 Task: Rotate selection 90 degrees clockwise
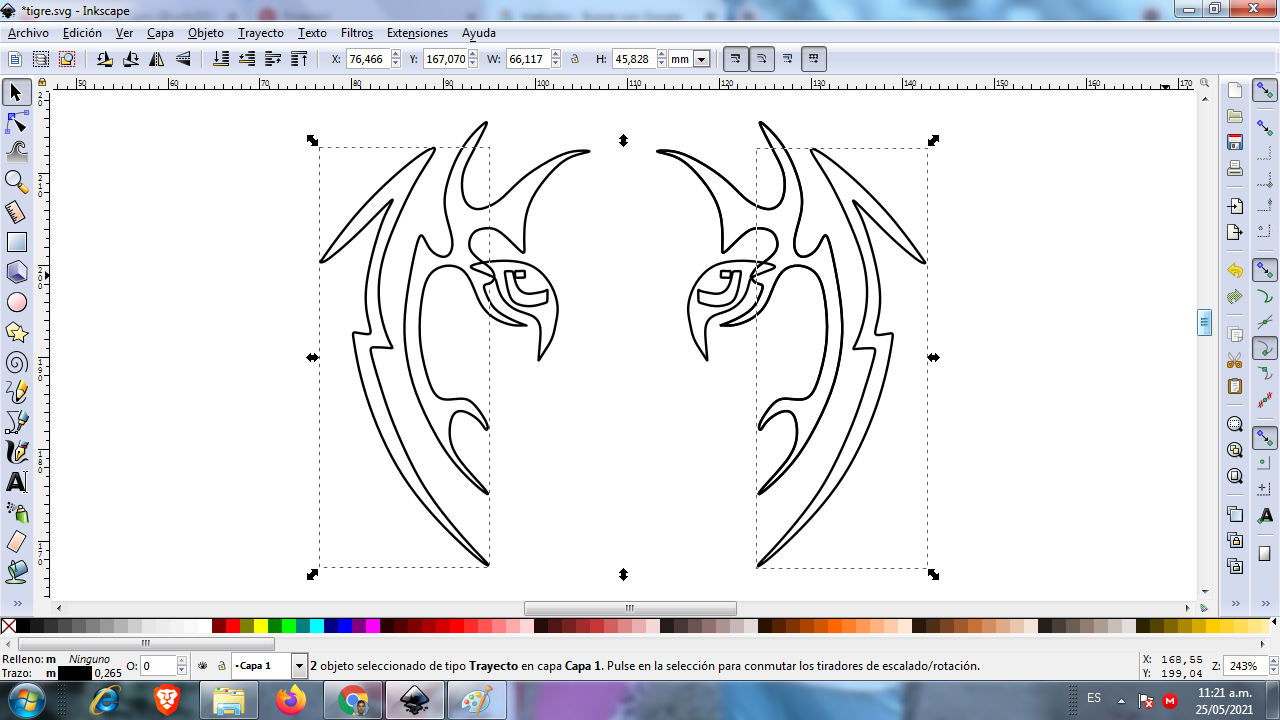(130, 59)
